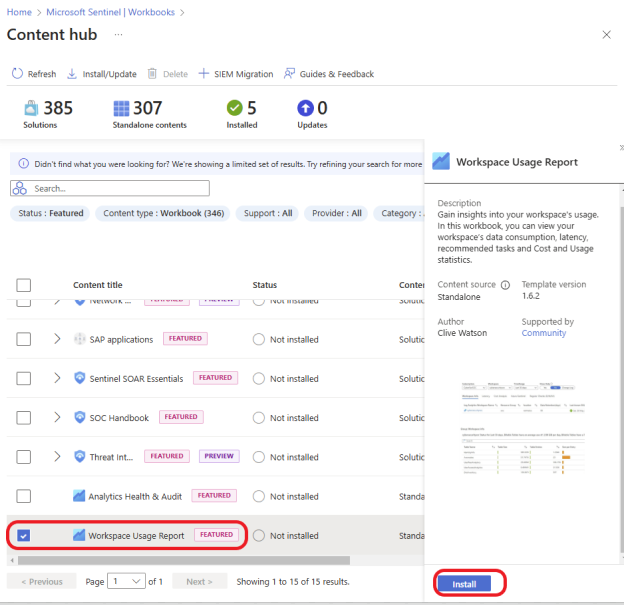Click the search box icon

tap(20, 188)
